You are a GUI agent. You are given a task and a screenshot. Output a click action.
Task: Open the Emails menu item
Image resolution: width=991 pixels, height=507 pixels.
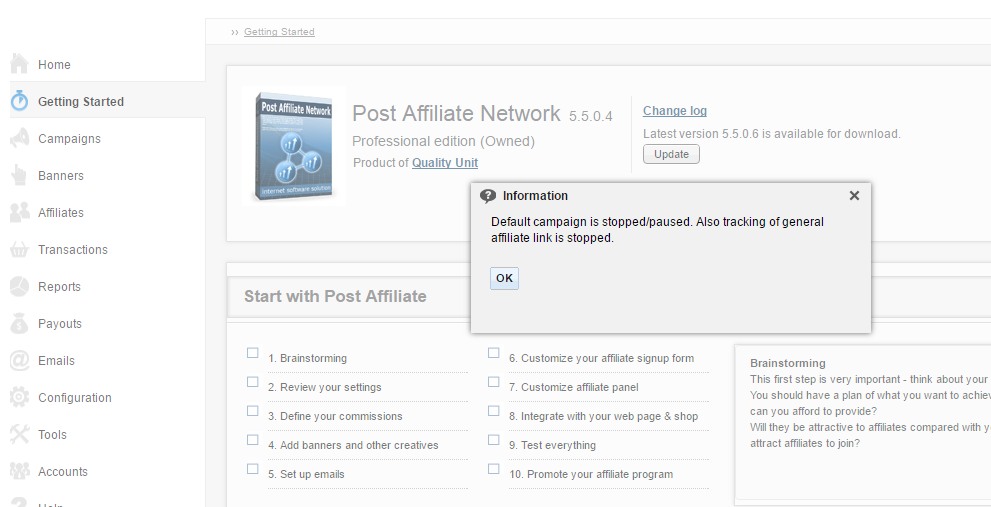click(x=56, y=360)
